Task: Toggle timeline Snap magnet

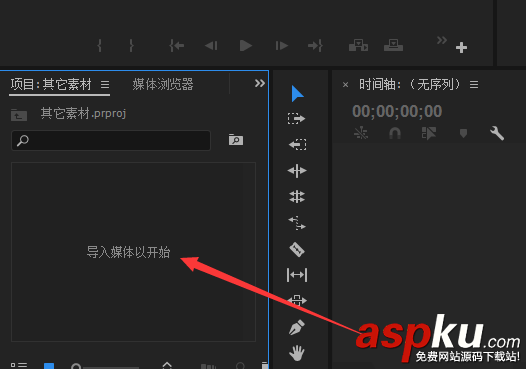Action: coord(395,133)
